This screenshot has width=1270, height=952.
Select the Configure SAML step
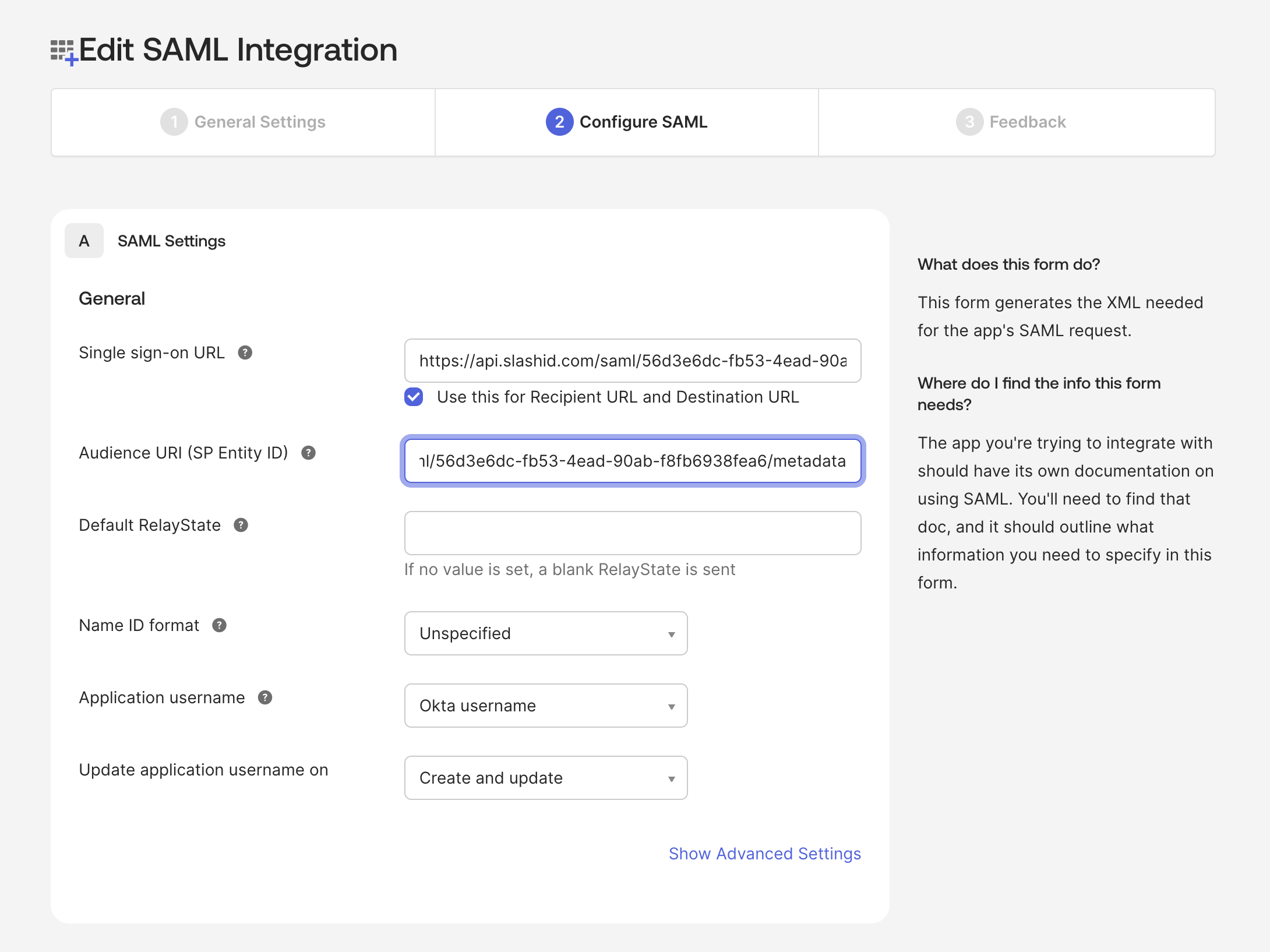pos(626,122)
